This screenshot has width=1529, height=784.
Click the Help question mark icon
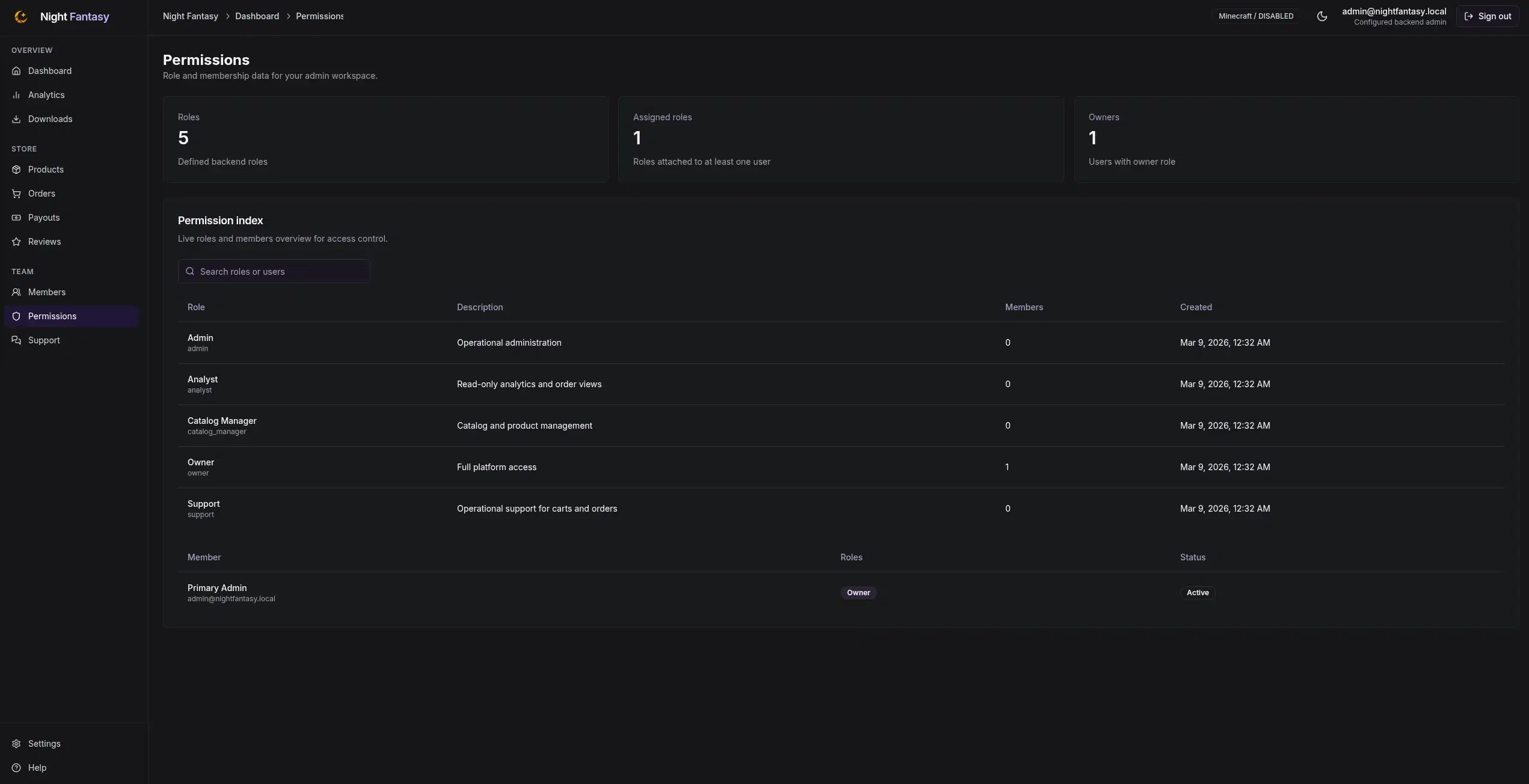coord(16,768)
